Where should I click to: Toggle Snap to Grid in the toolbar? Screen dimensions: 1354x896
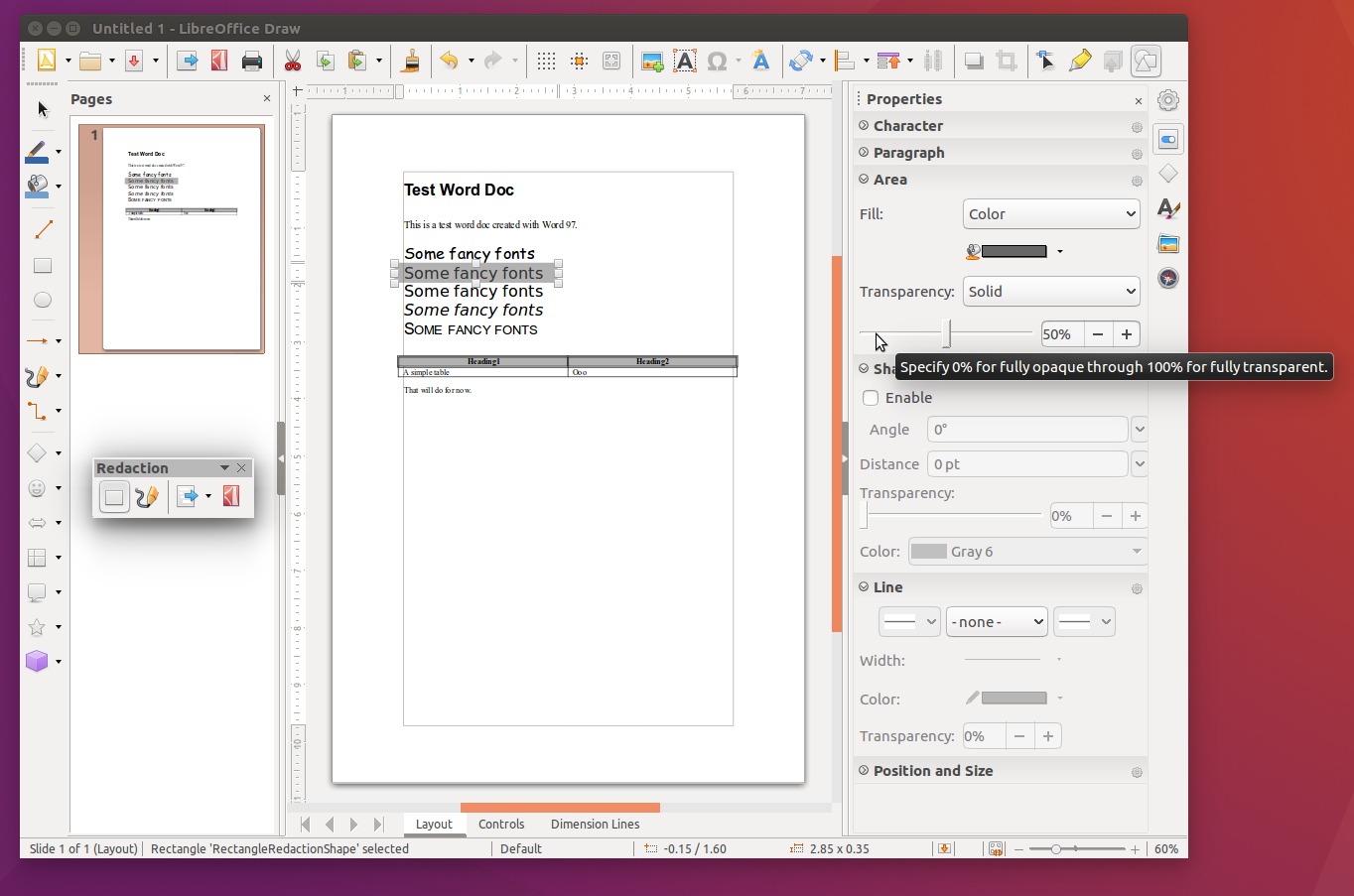coord(579,61)
